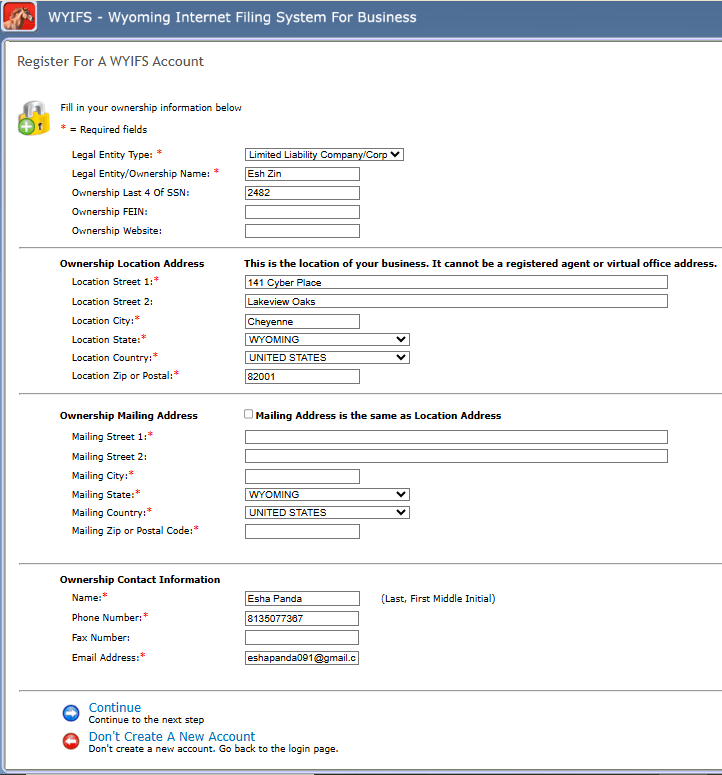Open the Legal Entity Type dropdown
Viewport: 722px width, 775px height.
pyautogui.click(x=324, y=155)
